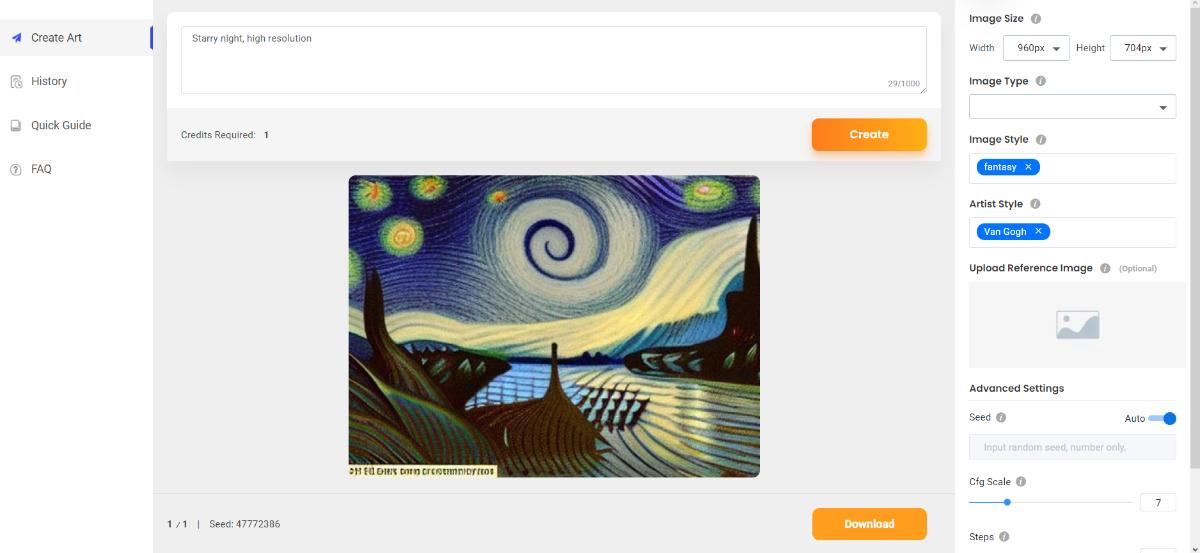The height and width of the screenshot is (553, 1200).
Task: Click the Seed info icon
Action: [1001, 418]
